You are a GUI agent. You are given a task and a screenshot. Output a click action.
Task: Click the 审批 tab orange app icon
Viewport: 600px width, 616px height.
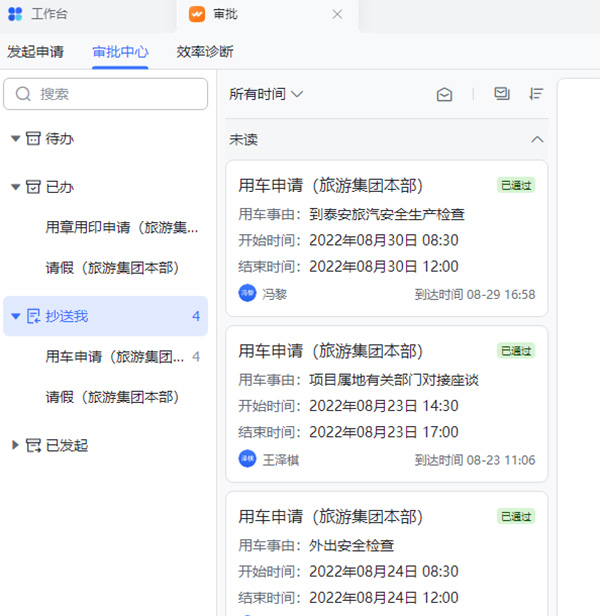pos(197,14)
